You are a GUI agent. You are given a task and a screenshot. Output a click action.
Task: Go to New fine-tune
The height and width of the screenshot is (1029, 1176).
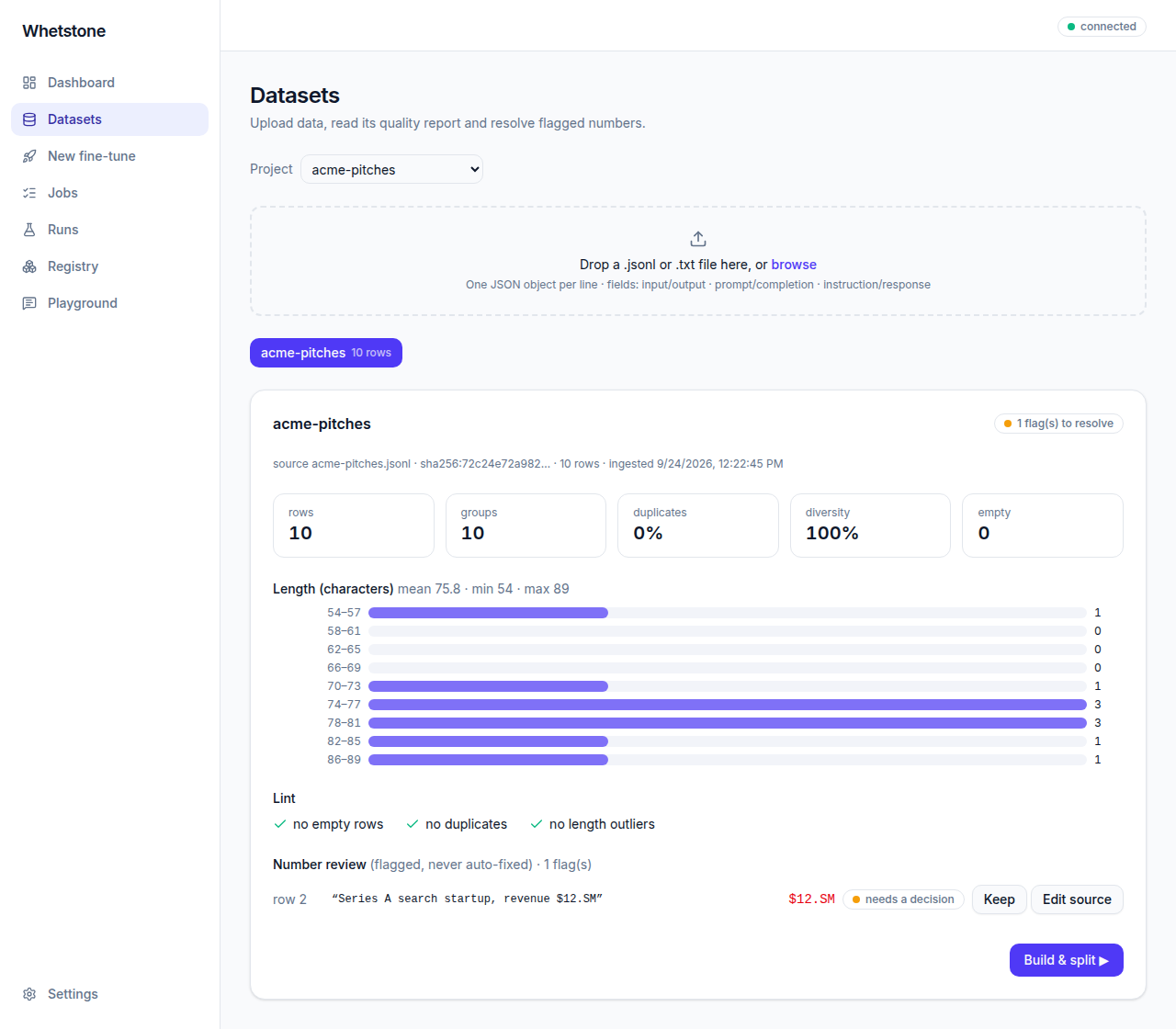[x=110, y=156]
